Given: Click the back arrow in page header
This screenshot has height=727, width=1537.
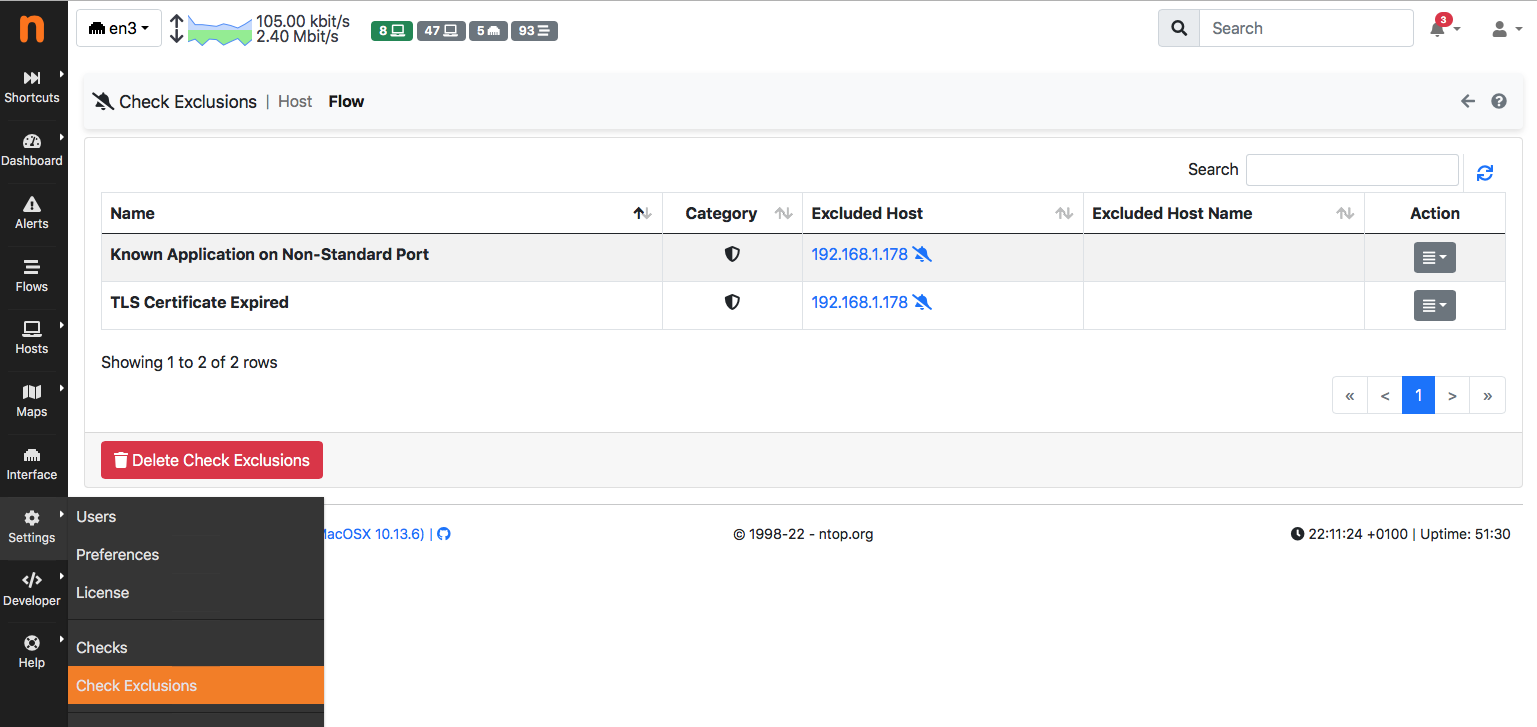Looking at the screenshot, I should [1468, 101].
